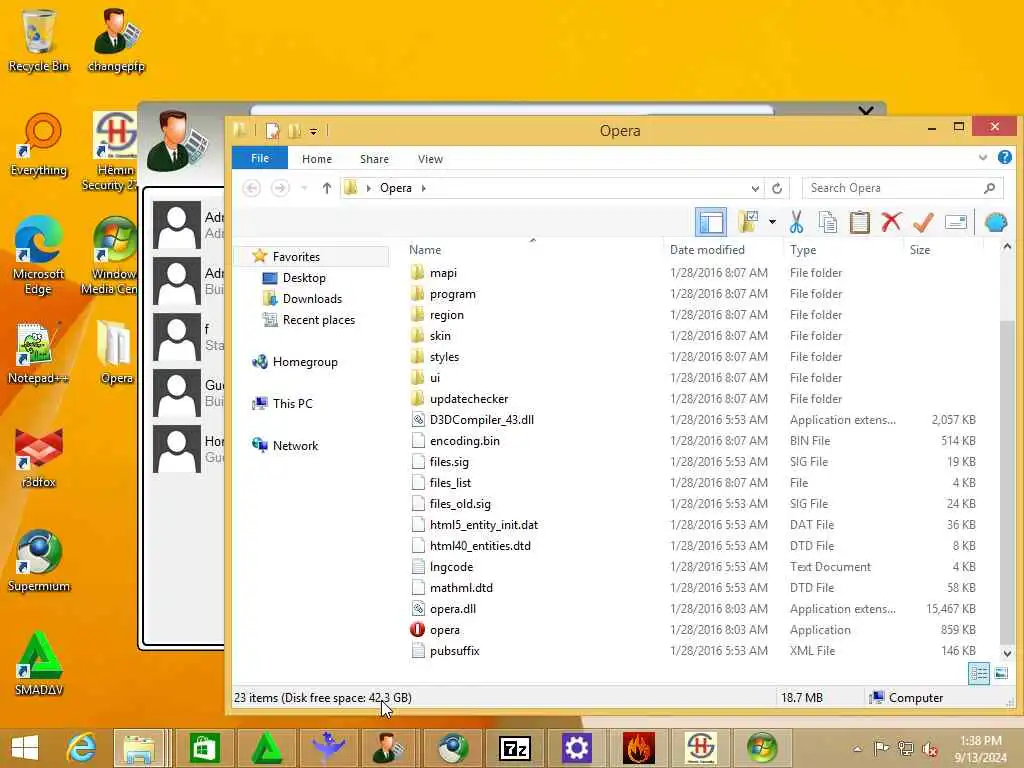Select the updatechecker folder

tap(469, 398)
